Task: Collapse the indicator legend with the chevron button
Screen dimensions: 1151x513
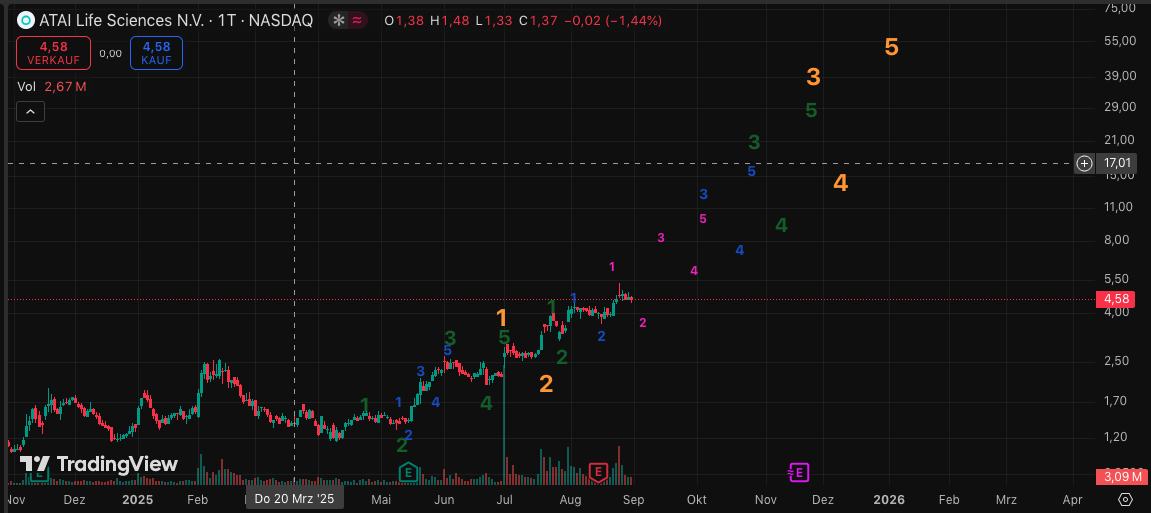Action: pyautogui.click(x=30, y=112)
